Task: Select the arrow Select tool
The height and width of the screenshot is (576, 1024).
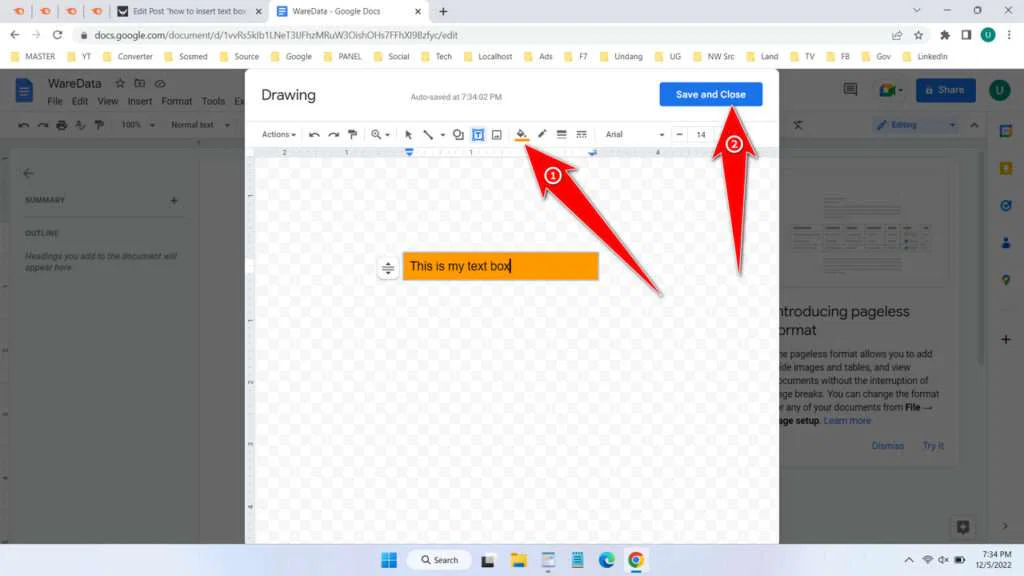Action: tap(407, 134)
